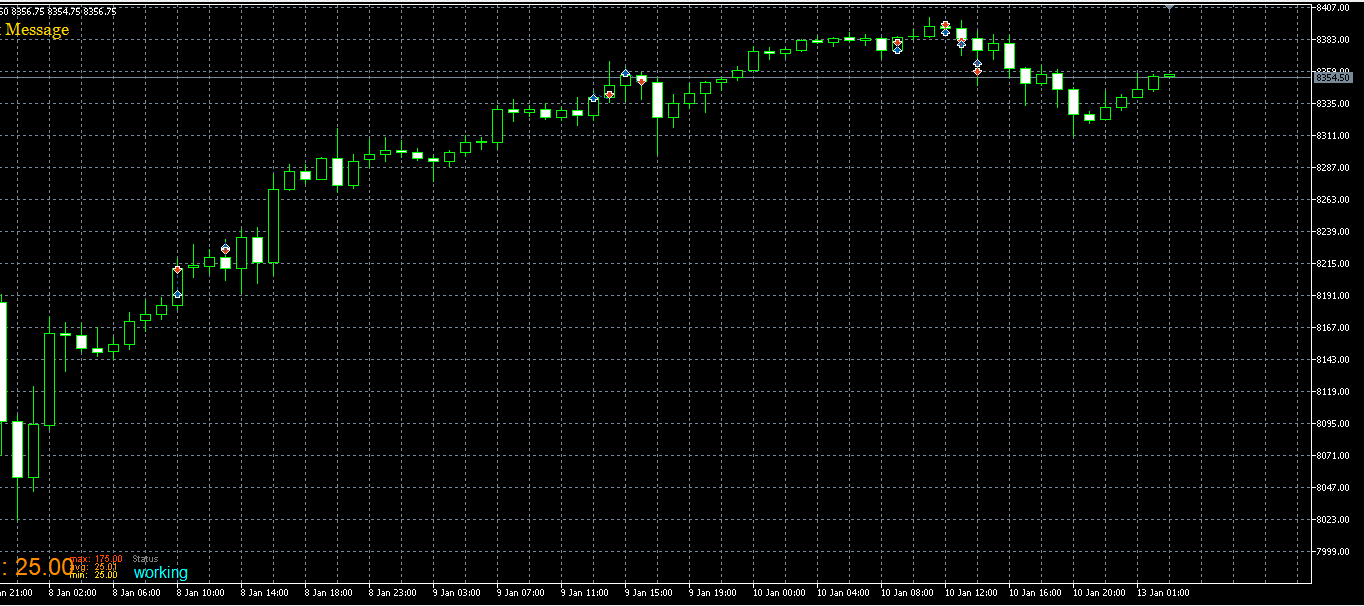The height and width of the screenshot is (606, 1364).
Task: Click the 8071.00 price scale label
Action: (1334, 456)
